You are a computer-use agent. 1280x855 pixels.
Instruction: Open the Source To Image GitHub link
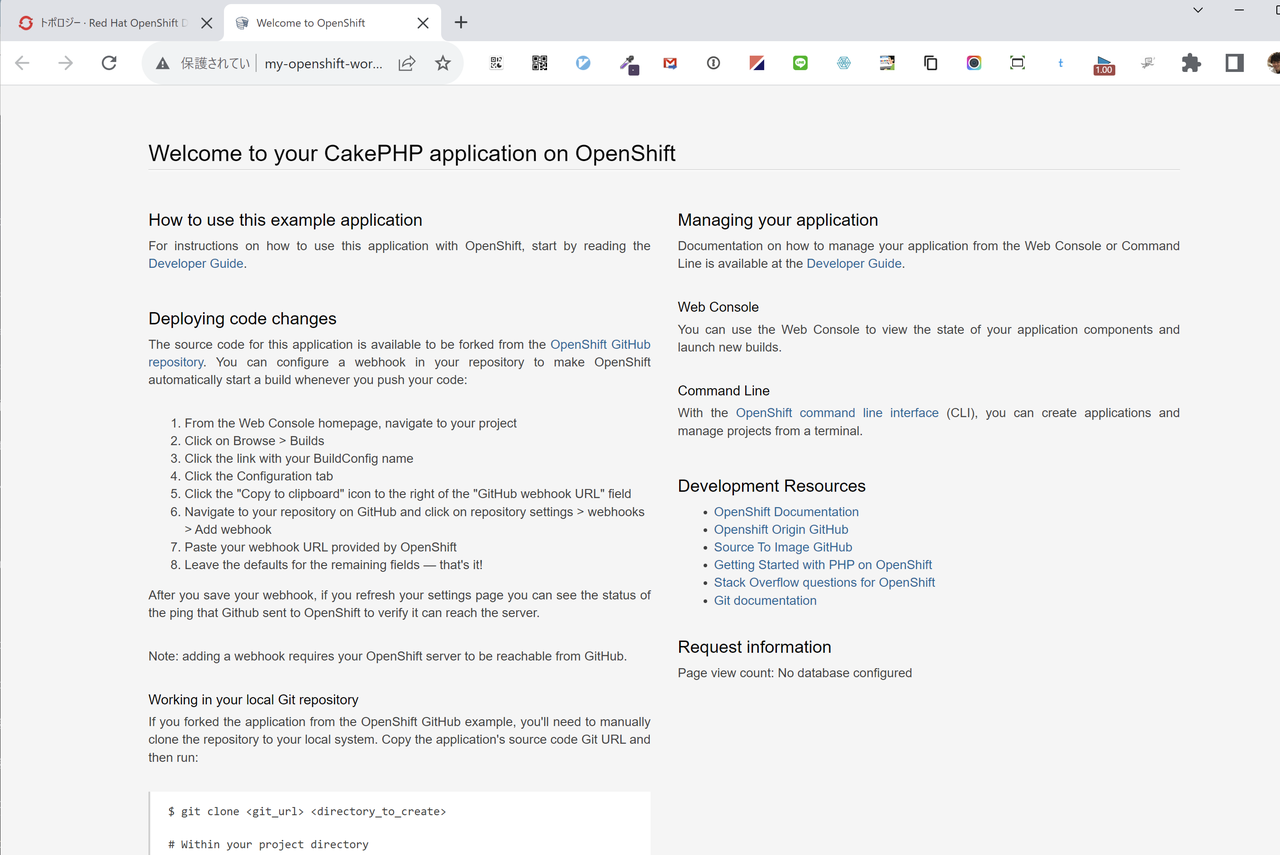coord(783,547)
